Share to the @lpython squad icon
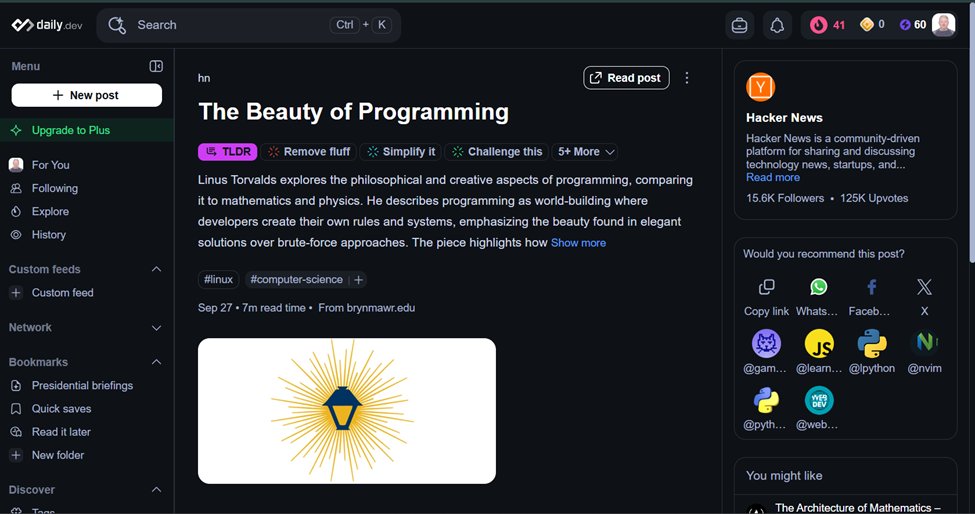Viewport: 975px width, 514px height. (x=872, y=343)
